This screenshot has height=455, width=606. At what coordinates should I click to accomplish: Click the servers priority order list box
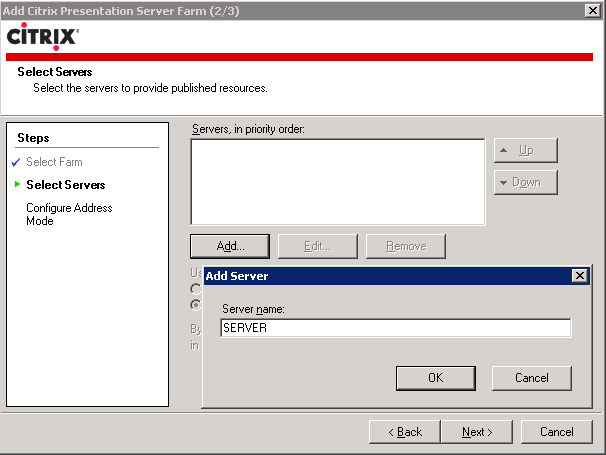(338, 182)
